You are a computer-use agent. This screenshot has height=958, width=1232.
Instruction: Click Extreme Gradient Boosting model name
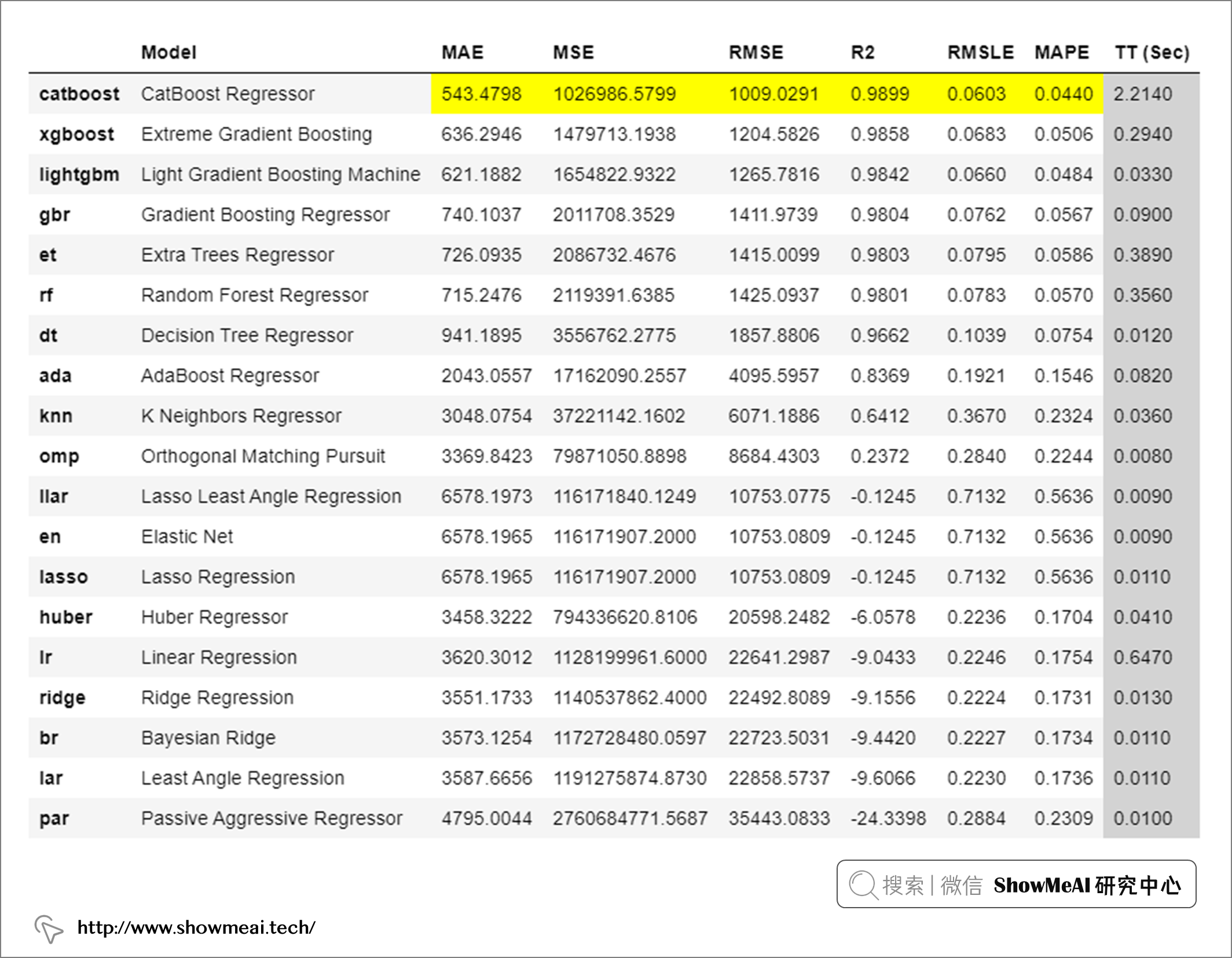point(256,134)
